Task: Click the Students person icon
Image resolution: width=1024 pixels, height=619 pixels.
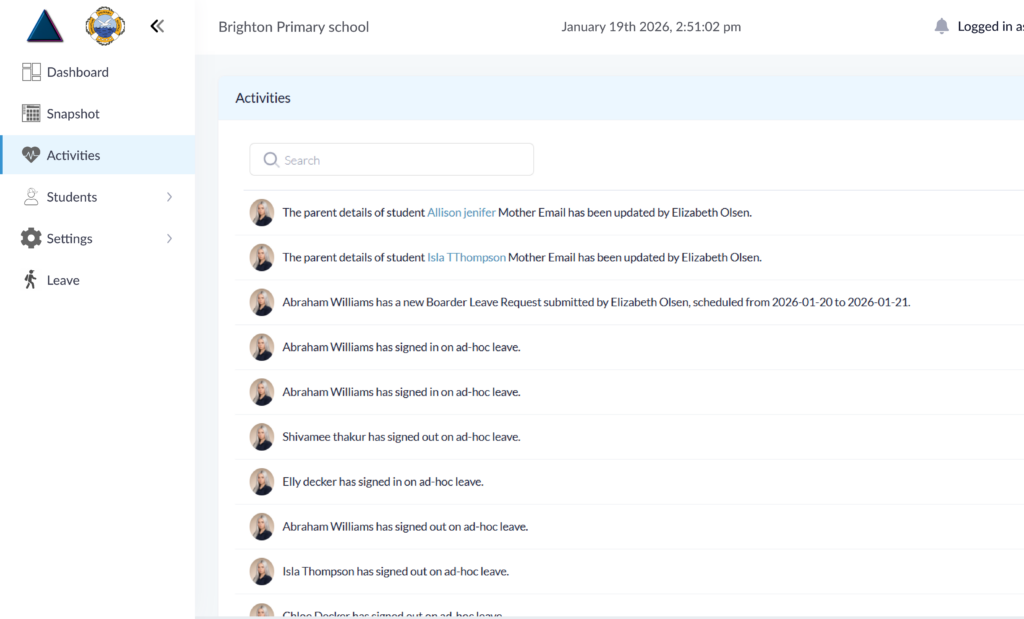Action: tap(31, 197)
